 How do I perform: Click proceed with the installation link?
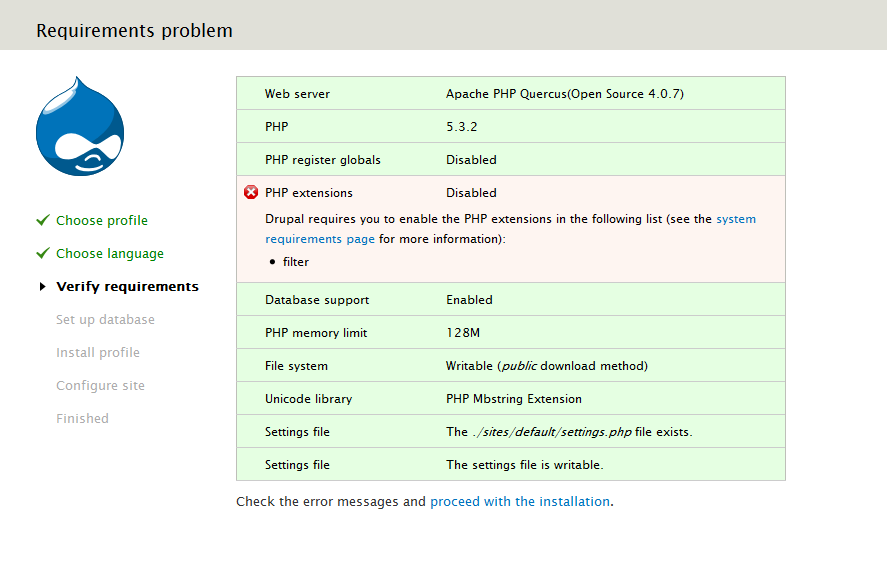519,502
